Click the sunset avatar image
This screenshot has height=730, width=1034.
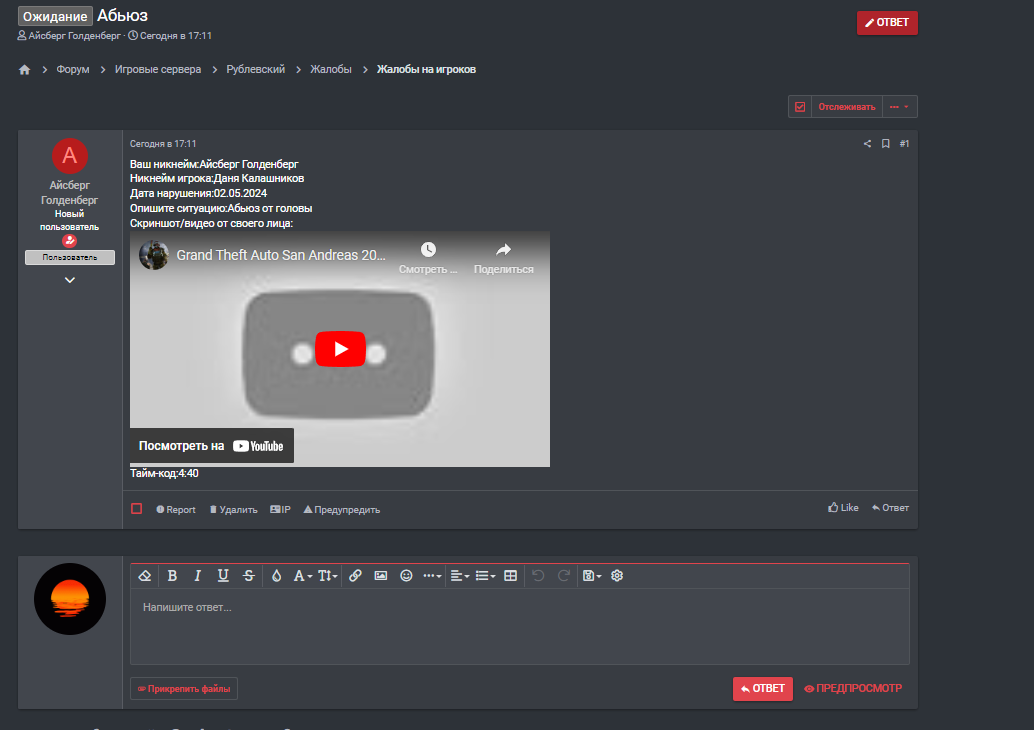(70, 599)
